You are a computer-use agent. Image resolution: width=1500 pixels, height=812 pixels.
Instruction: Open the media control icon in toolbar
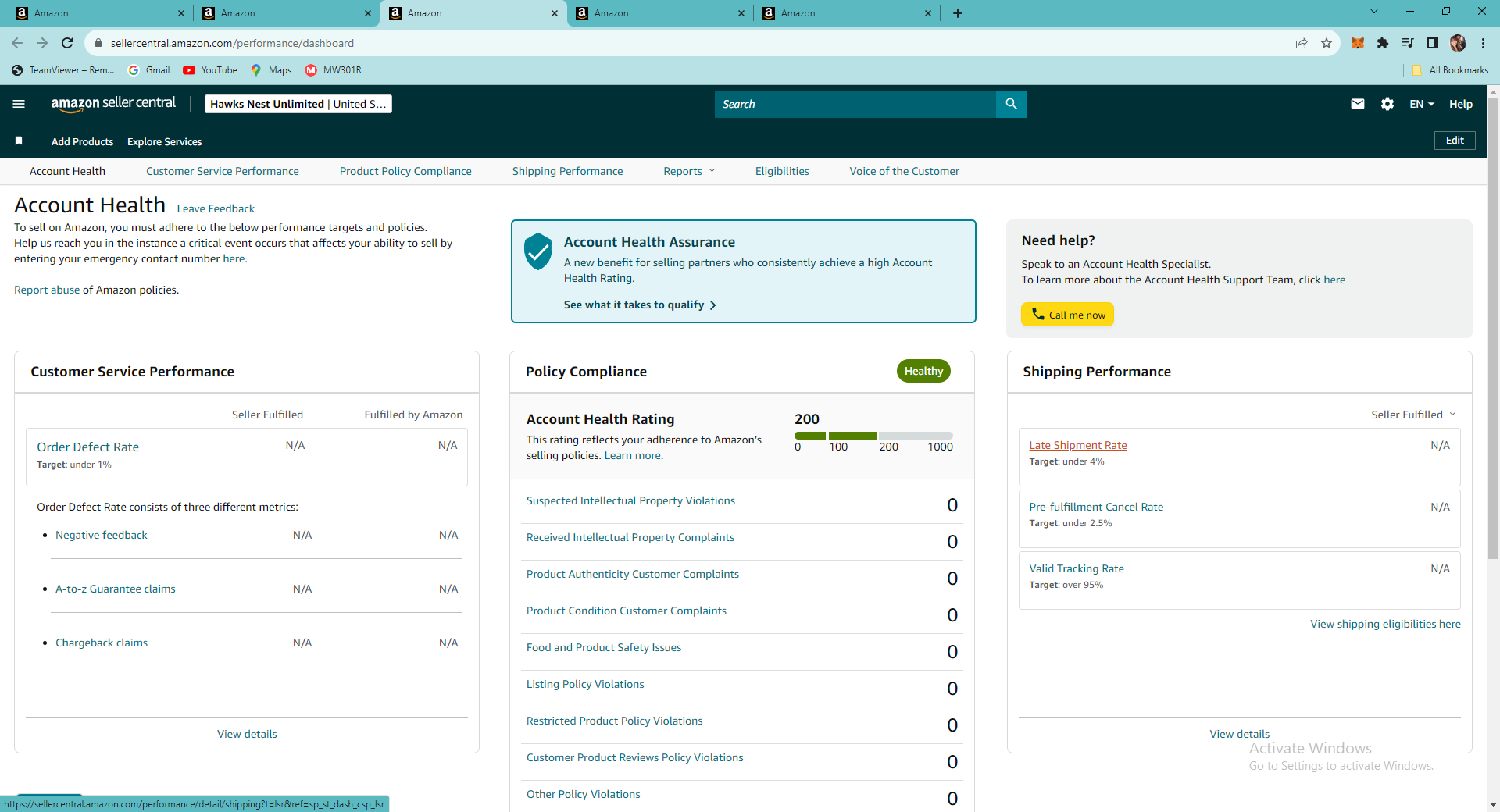point(1408,43)
